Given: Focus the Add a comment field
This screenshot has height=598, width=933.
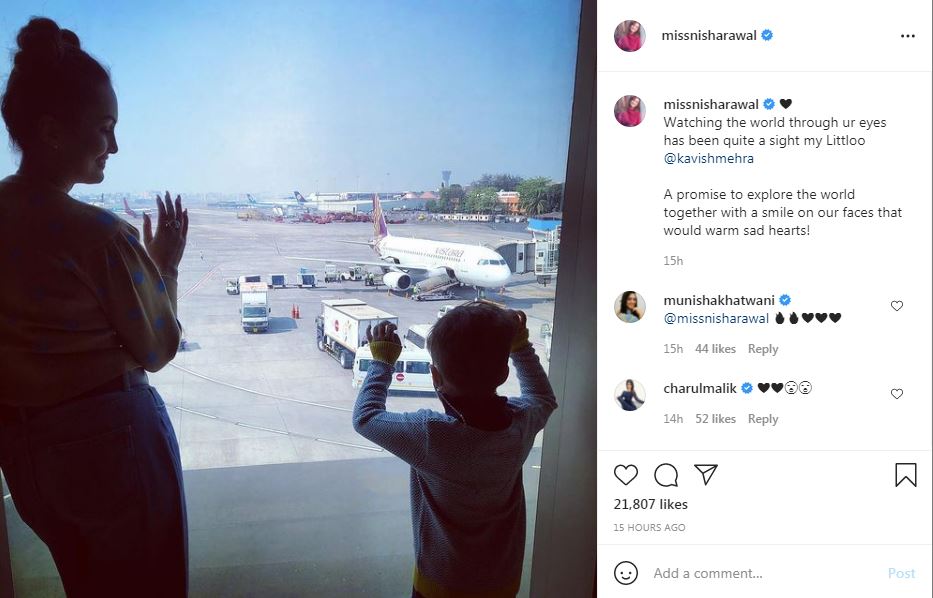Looking at the screenshot, I should [x=765, y=573].
